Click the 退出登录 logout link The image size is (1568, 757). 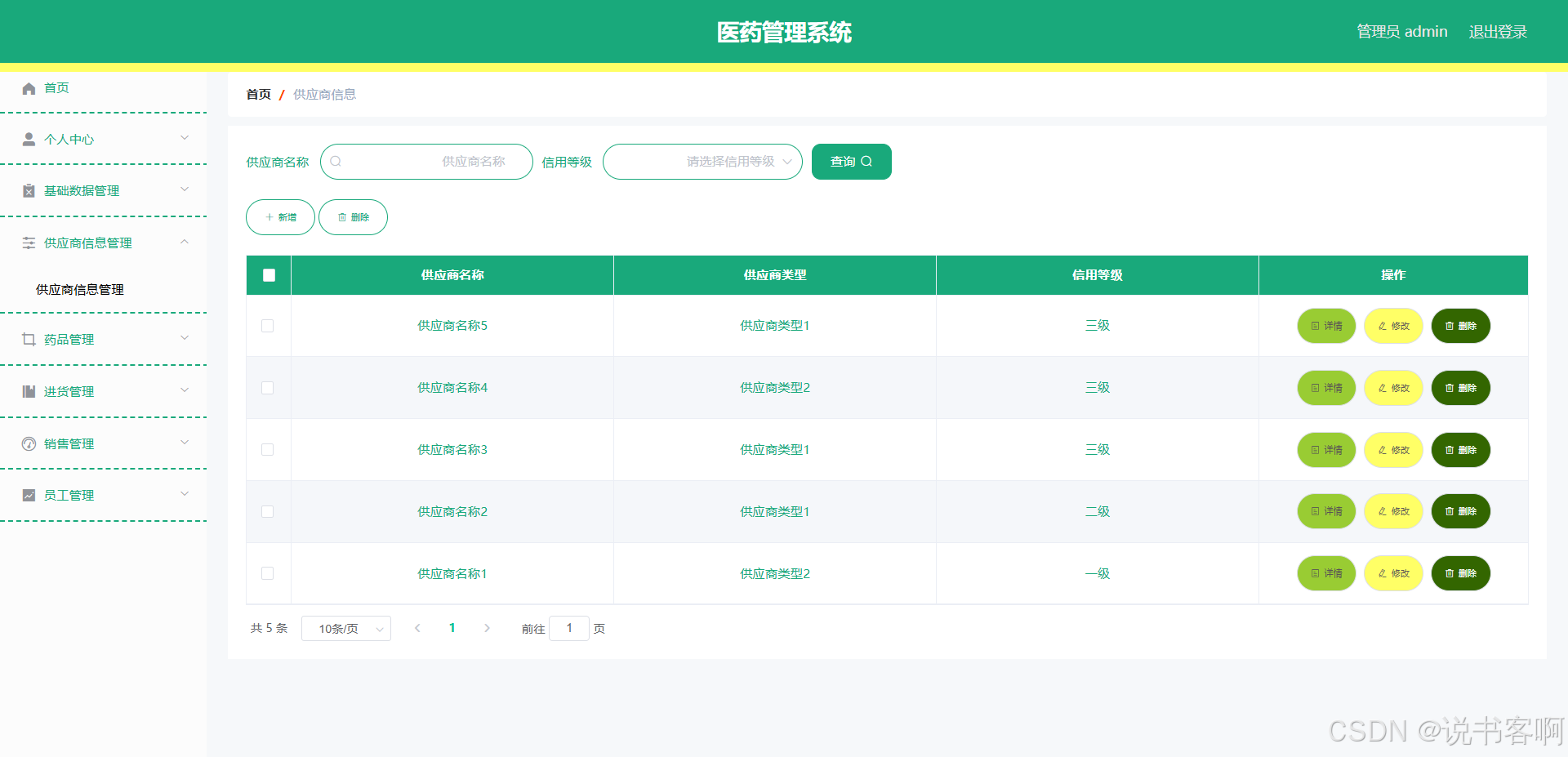1497,31
